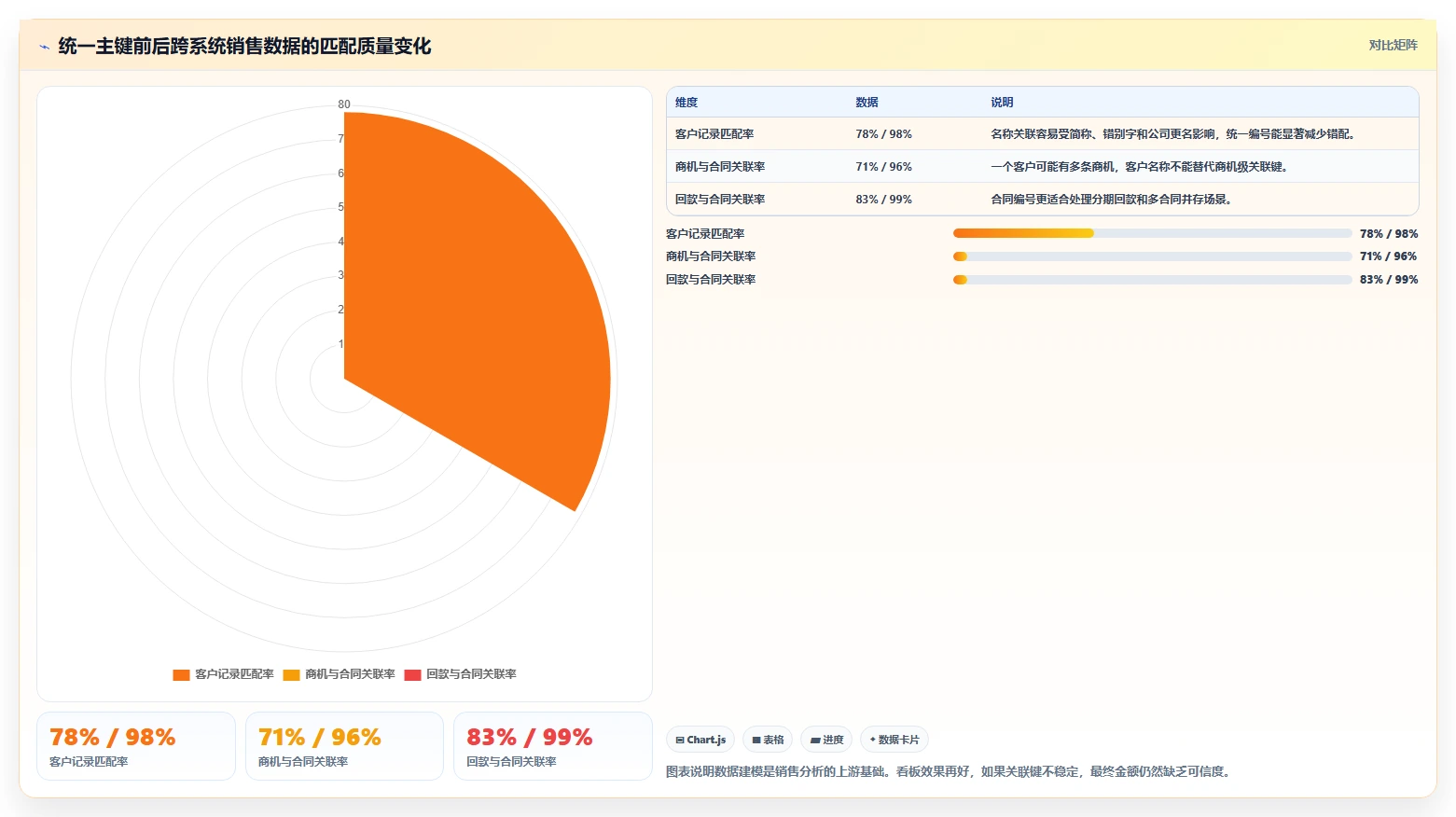Open the 78% / 98% data card

click(x=136, y=746)
